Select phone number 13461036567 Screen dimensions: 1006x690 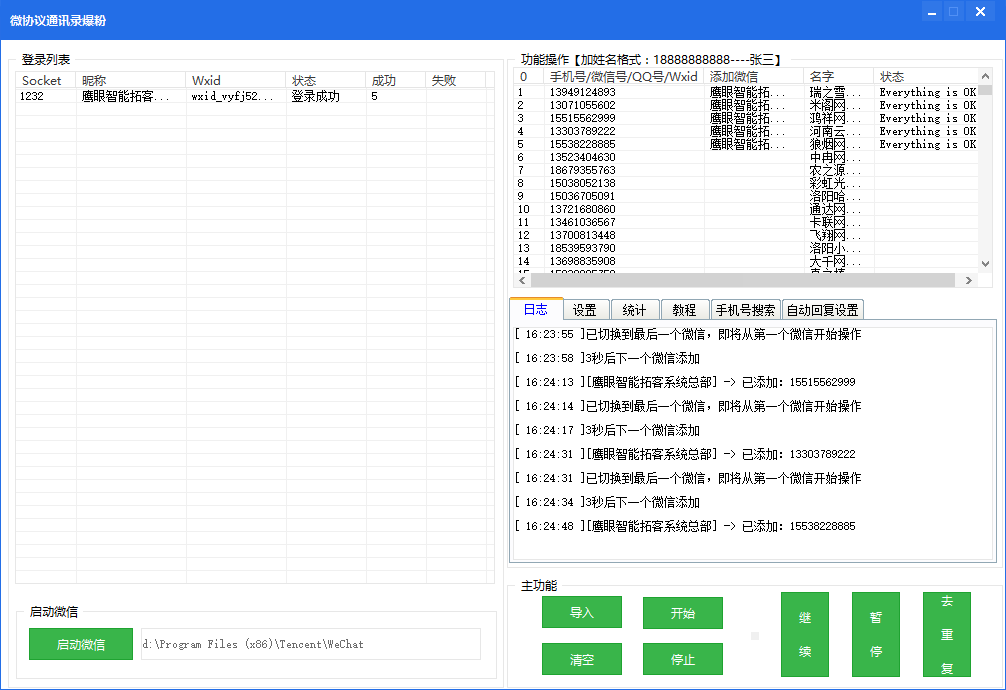tap(583, 222)
